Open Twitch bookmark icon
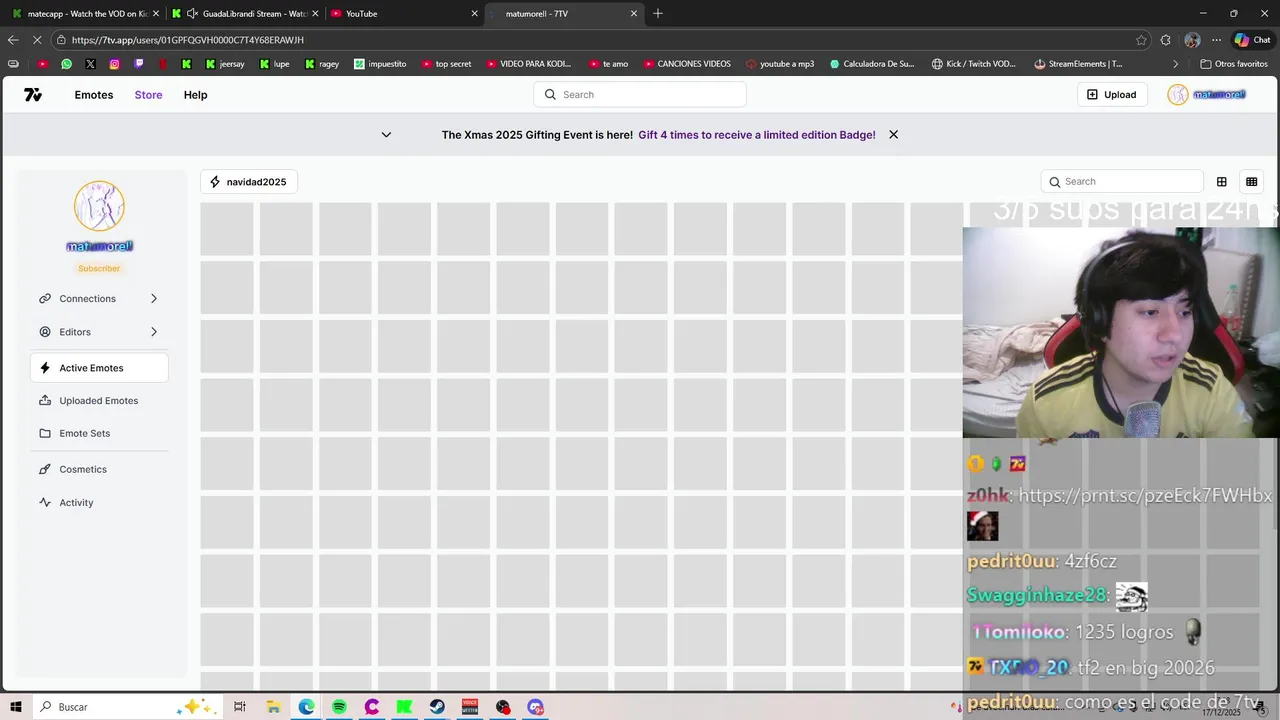The height and width of the screenshot is (720, 1280). (x=138, y=64)
